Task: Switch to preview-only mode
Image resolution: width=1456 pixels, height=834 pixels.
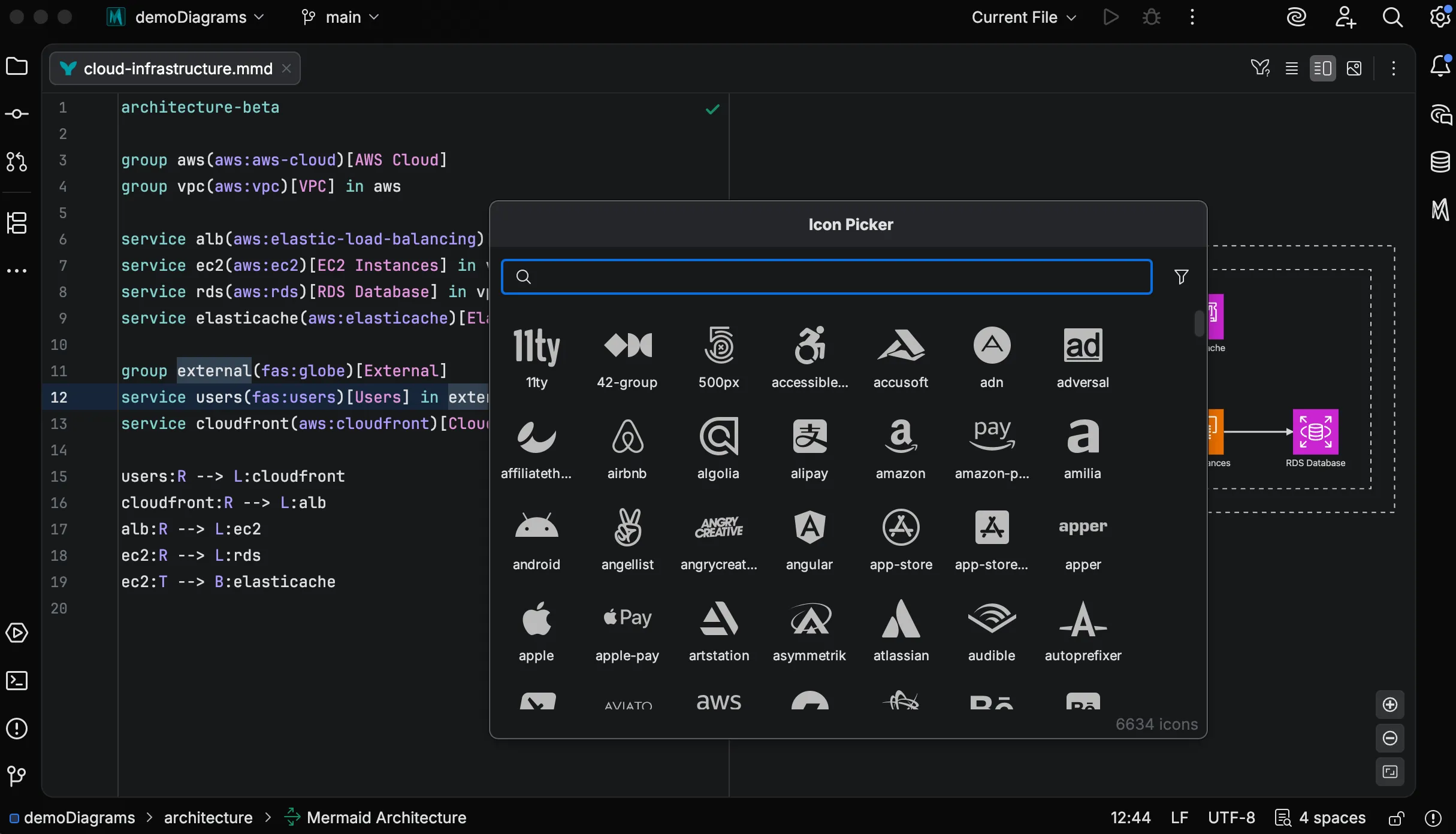Action: point(1355,68)
